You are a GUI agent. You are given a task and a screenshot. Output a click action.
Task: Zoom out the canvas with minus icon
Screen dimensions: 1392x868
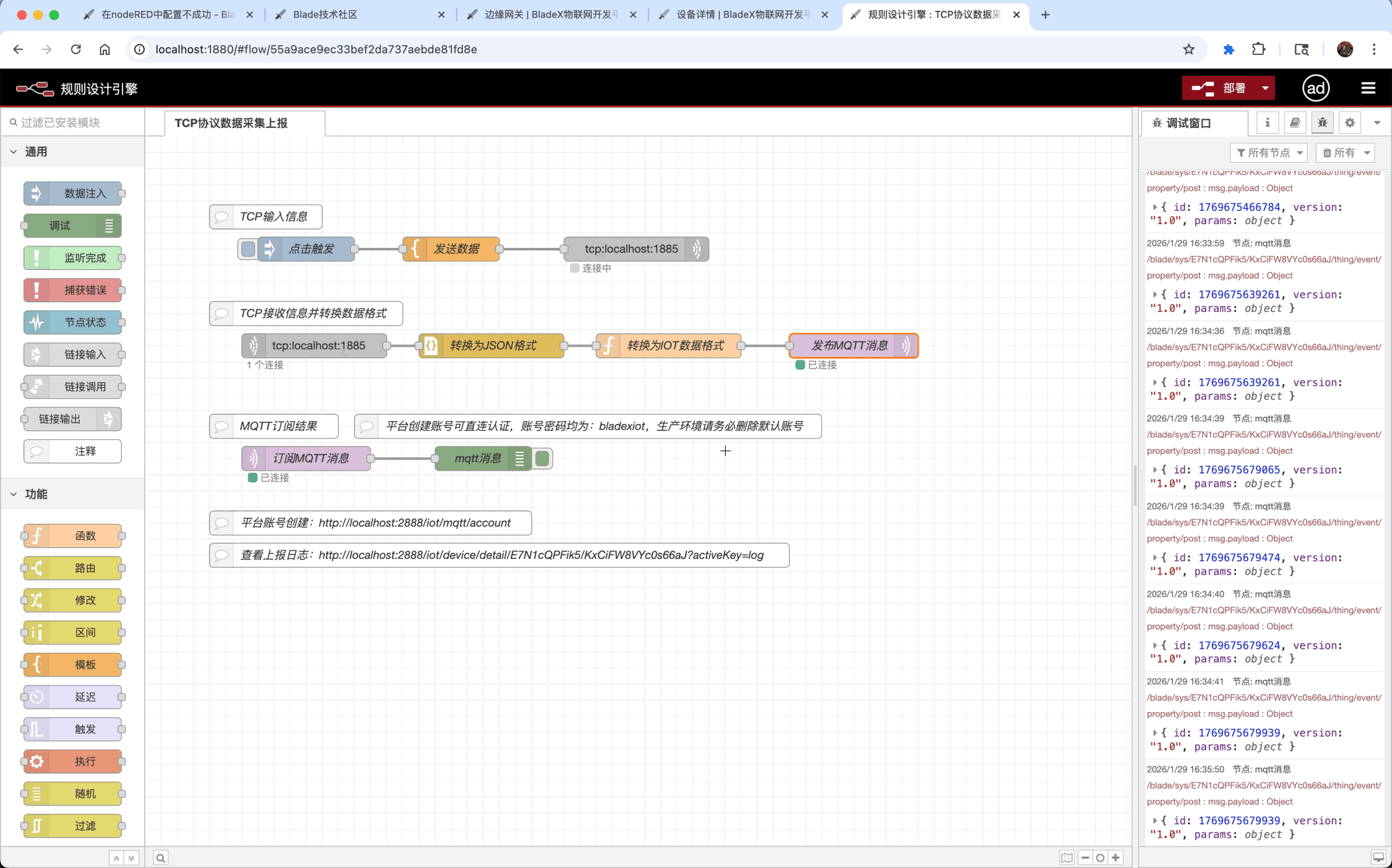(x=1085, y=858)
